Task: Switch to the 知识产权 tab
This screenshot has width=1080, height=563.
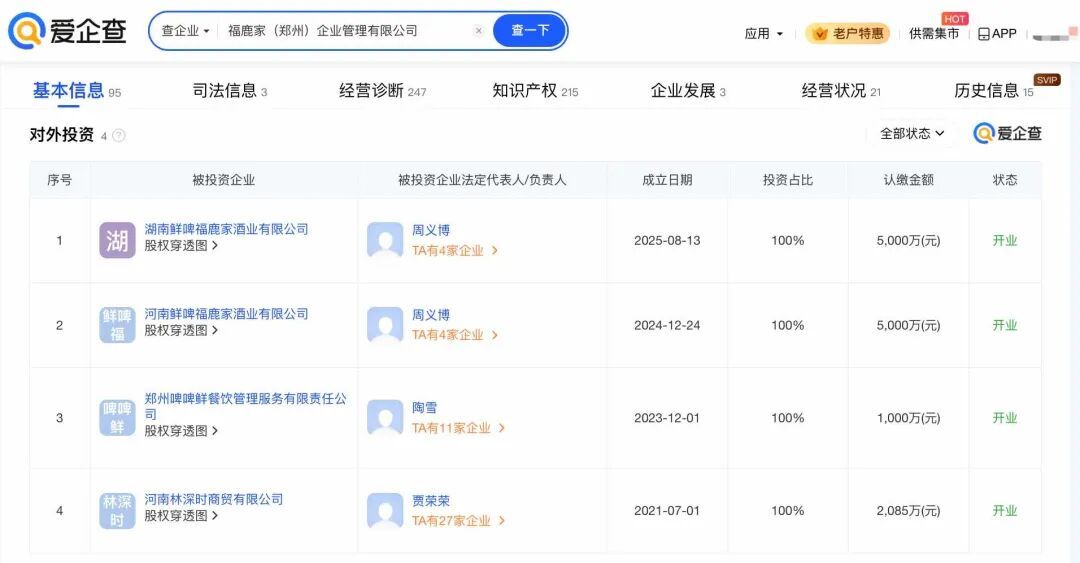Action: point(535,91)
